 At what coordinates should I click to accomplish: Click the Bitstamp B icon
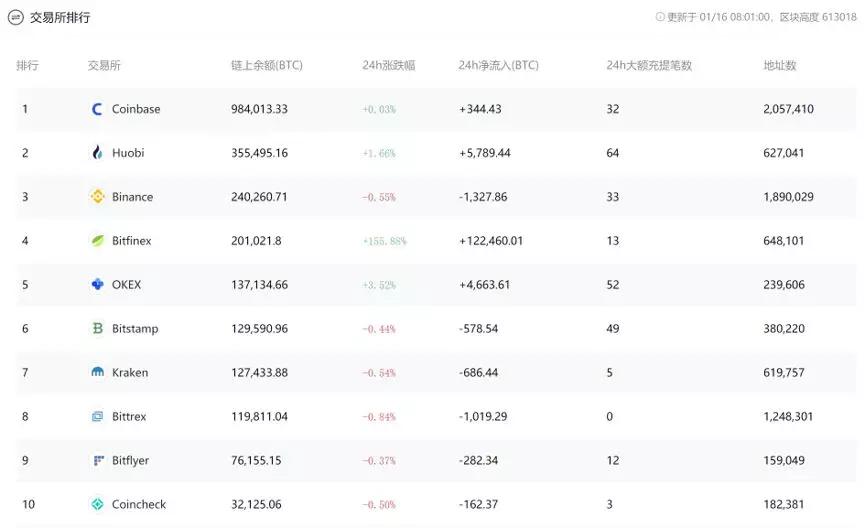[98, 328]
